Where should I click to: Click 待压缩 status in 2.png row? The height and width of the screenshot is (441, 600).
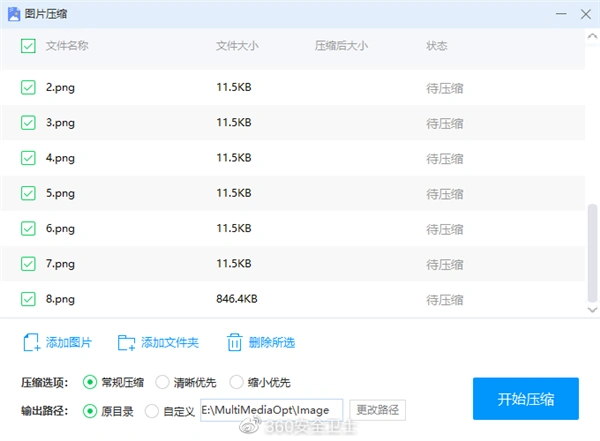tap(445, 88)
